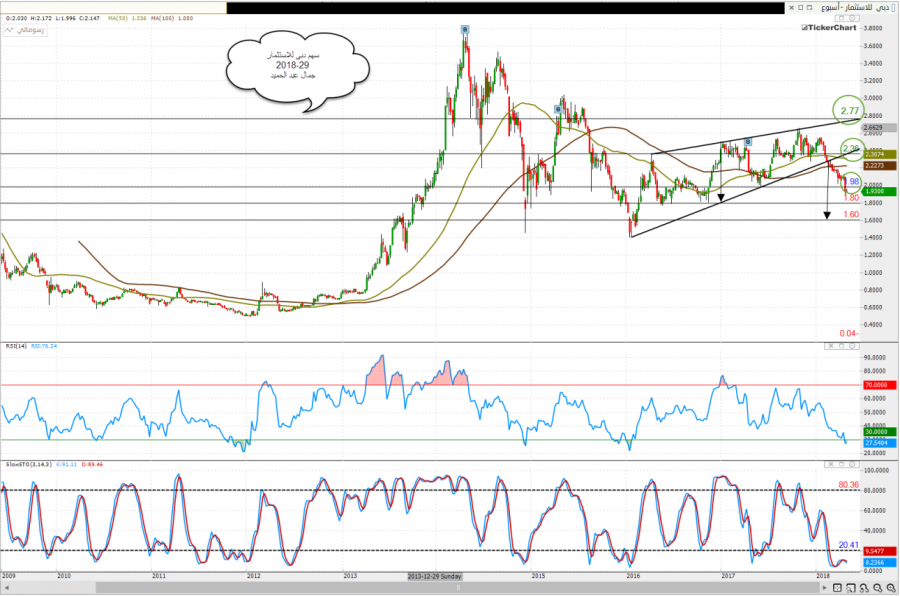
Task: Click the small icon beside the Arabic window title
Action: point(893,7)
